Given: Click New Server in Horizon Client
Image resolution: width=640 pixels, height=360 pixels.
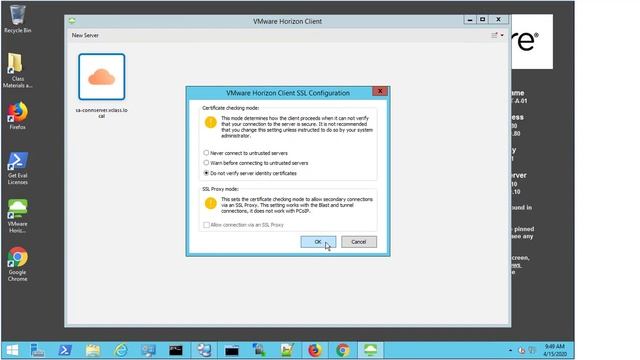Looking at the screenshot, I should tap(85, 36).
